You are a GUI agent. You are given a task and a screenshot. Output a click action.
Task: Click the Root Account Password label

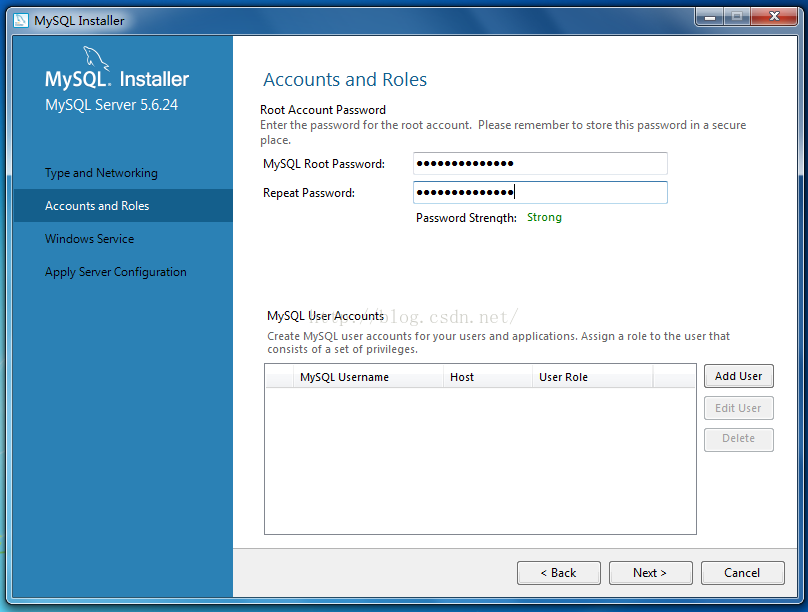pyautogui.click(x=323, y=110)
